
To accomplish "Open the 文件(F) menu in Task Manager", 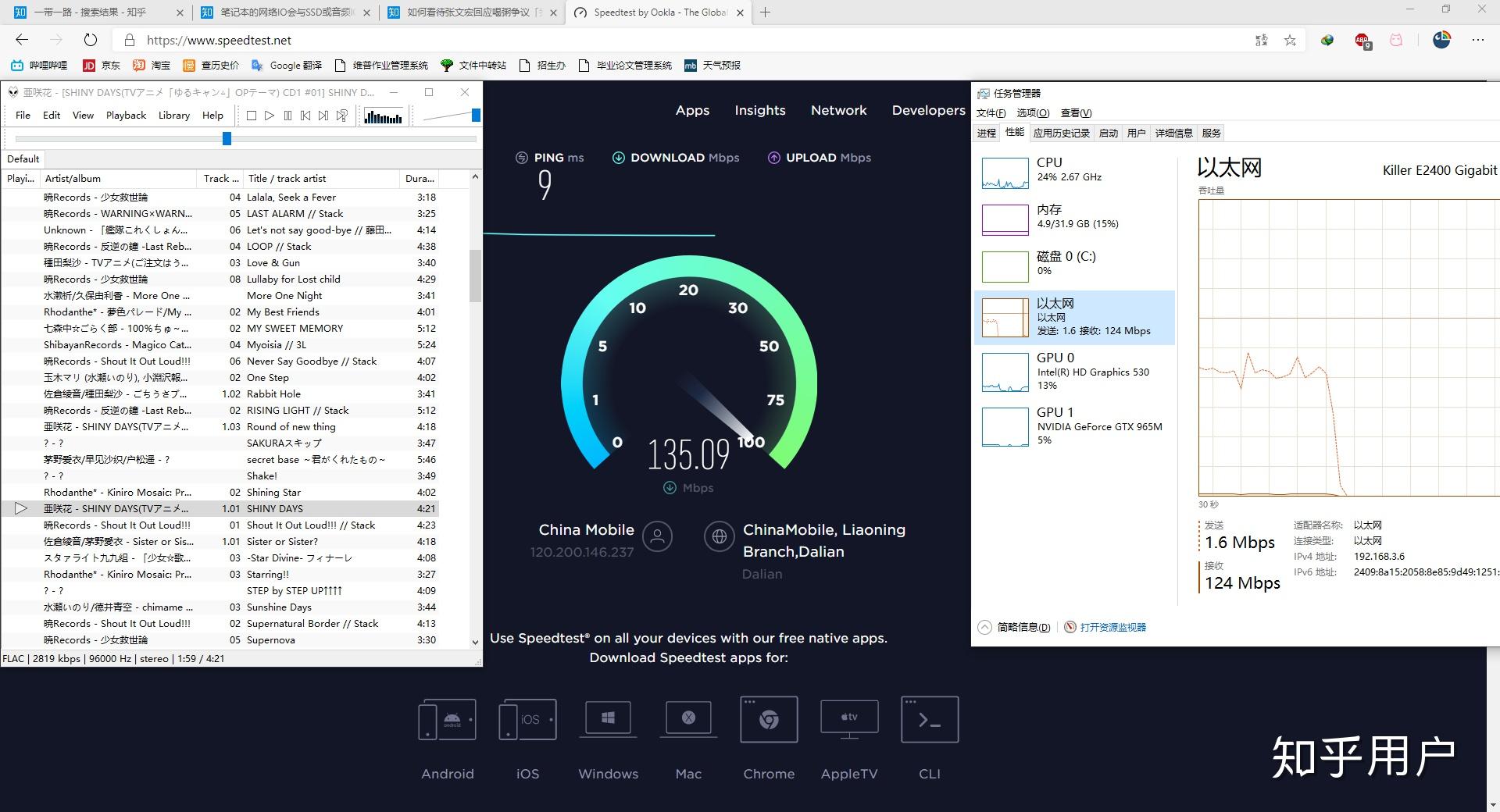I will [x=991, y=113].
